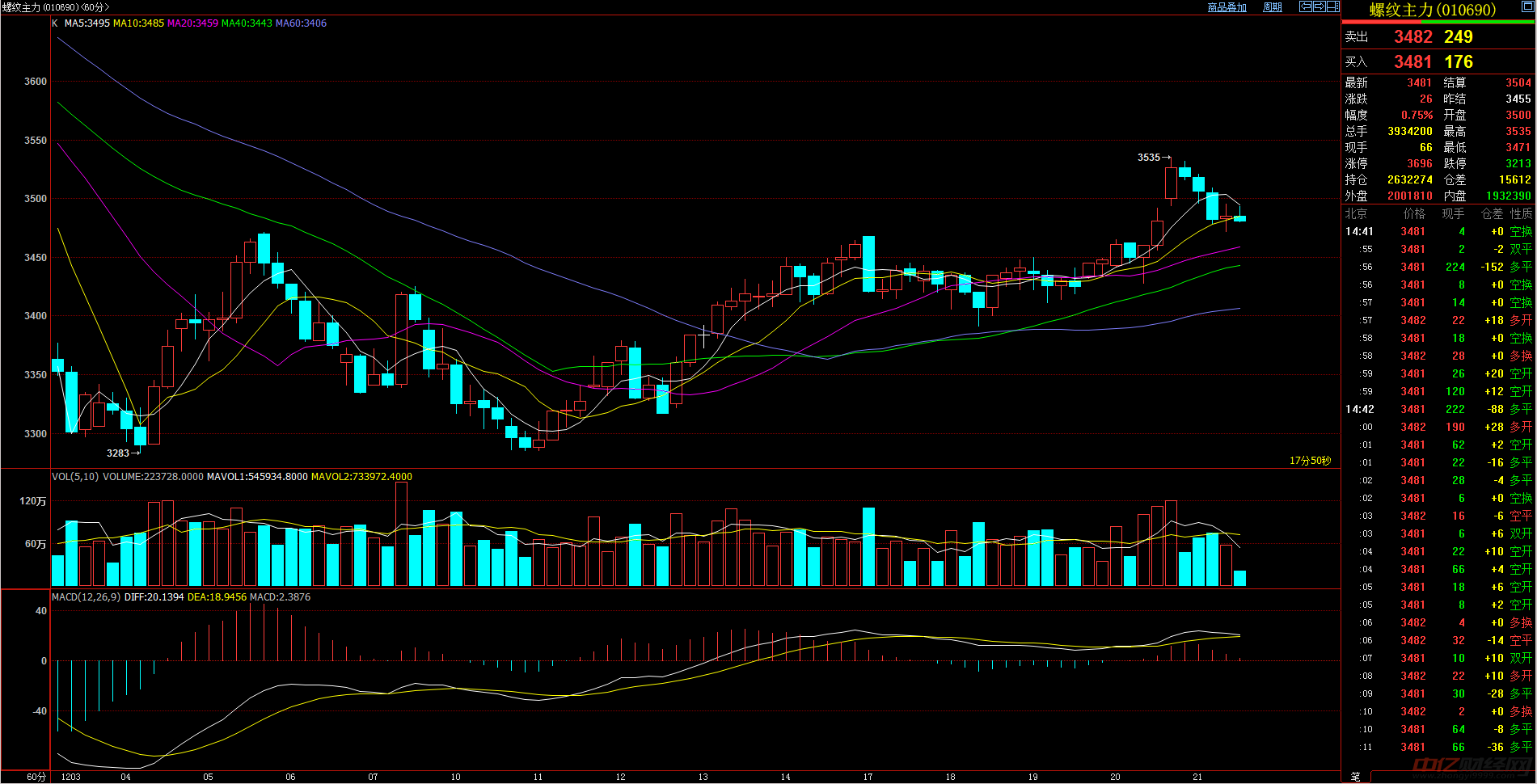Click the MA20:3459 indicator label
The height and width of the screenshot is (784, 1537).
[x=192, y=23]
